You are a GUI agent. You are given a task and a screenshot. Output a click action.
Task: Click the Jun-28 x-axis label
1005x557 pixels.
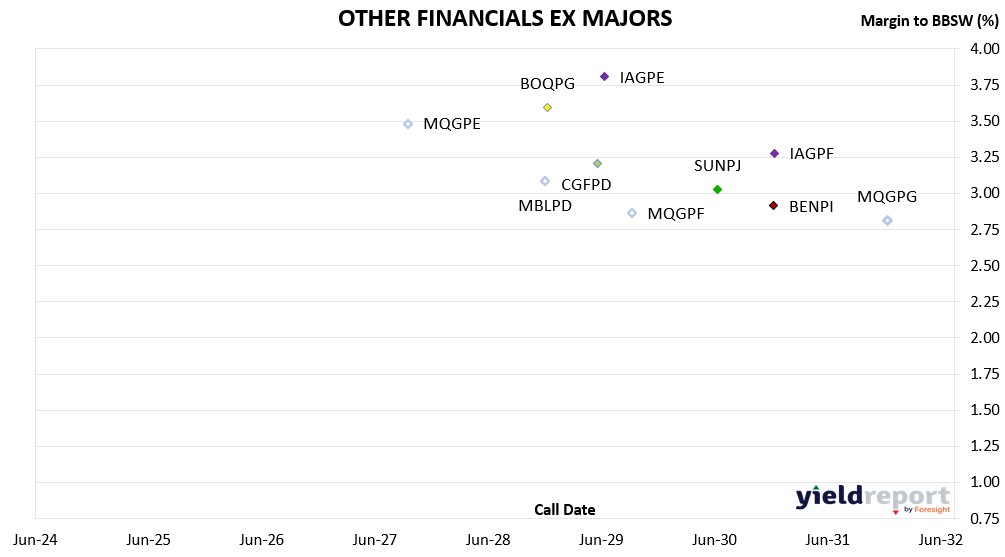click(x=488, y=541)
